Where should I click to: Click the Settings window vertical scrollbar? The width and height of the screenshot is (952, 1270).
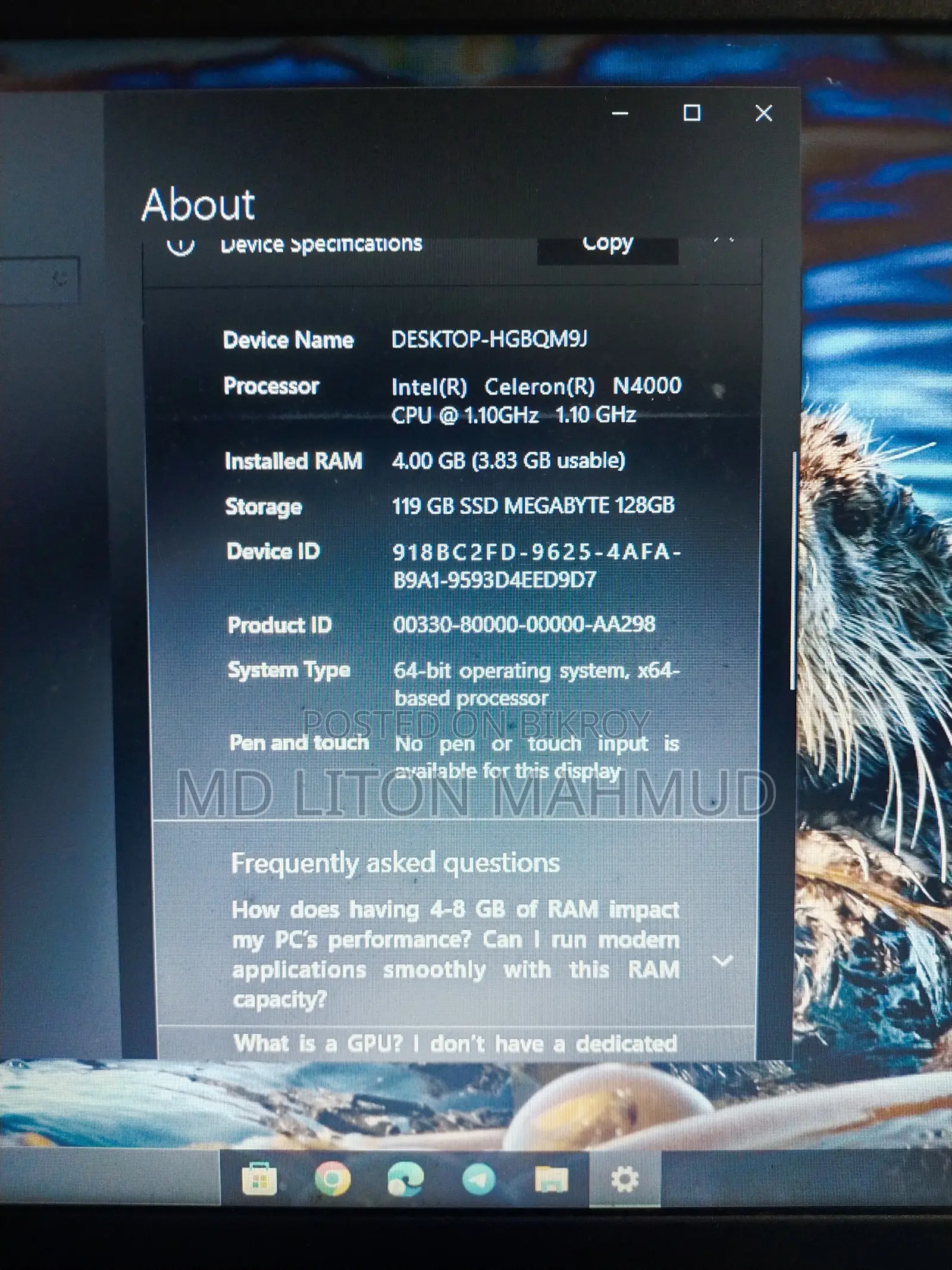(x=793, y=570)
